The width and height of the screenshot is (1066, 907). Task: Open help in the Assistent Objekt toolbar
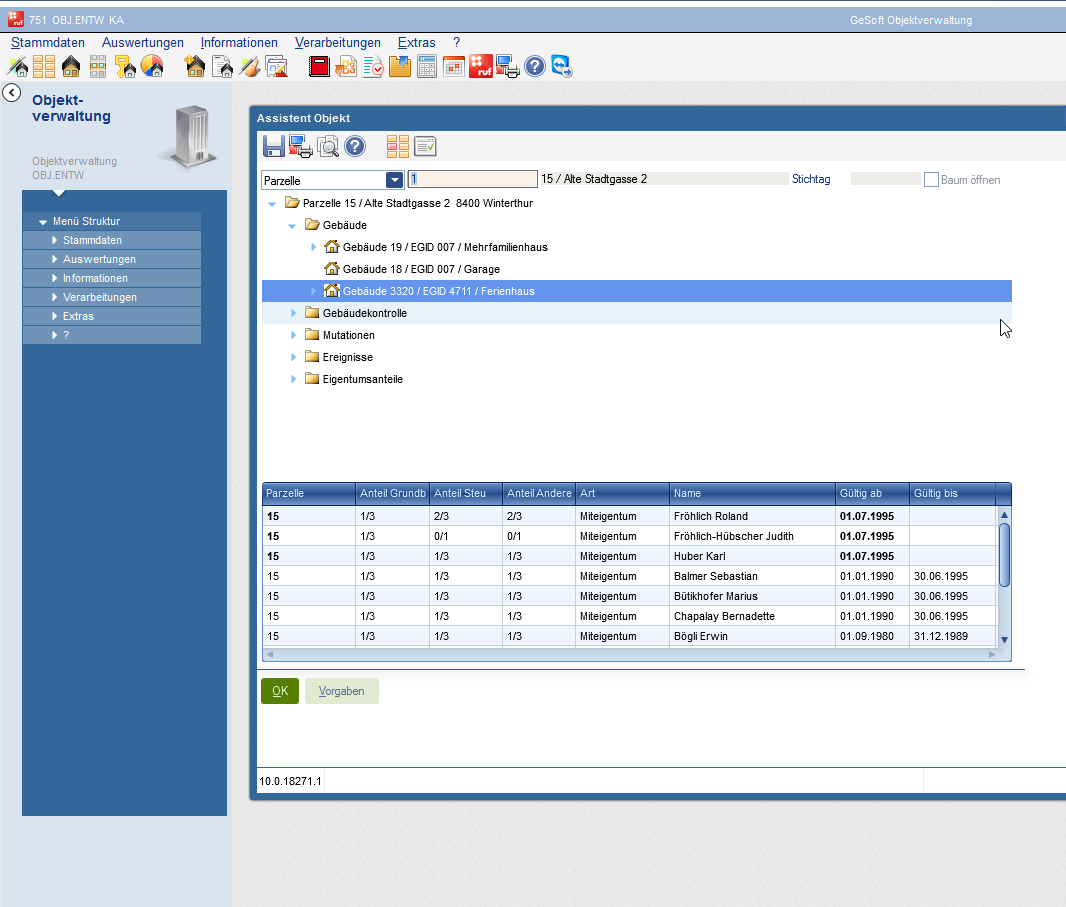coord(355,146)
